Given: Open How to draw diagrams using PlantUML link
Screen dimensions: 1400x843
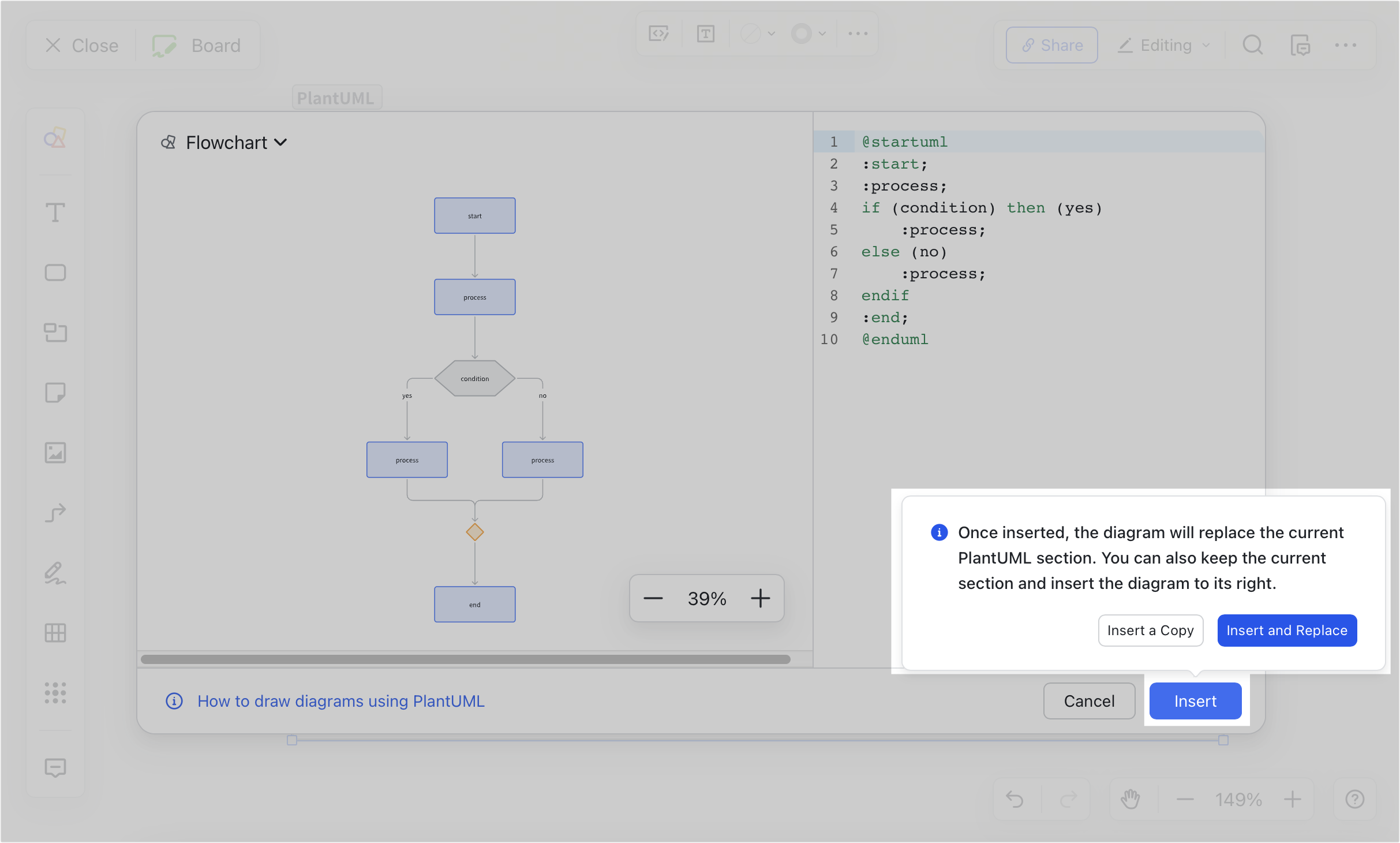Looking at the screenshot, I should pos(341,701).
